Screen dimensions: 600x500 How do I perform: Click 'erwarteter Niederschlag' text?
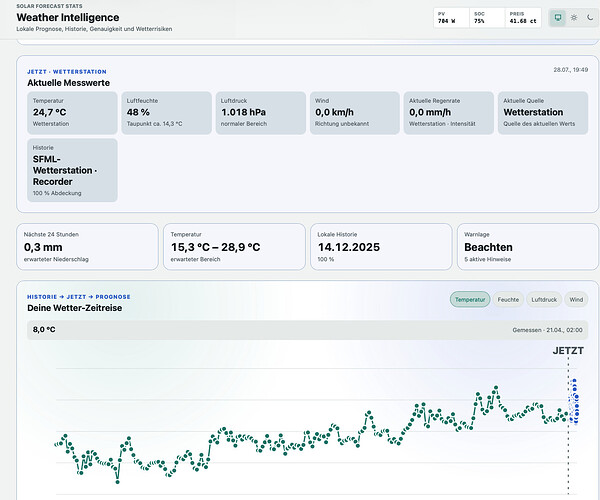(x=56, y=259)
